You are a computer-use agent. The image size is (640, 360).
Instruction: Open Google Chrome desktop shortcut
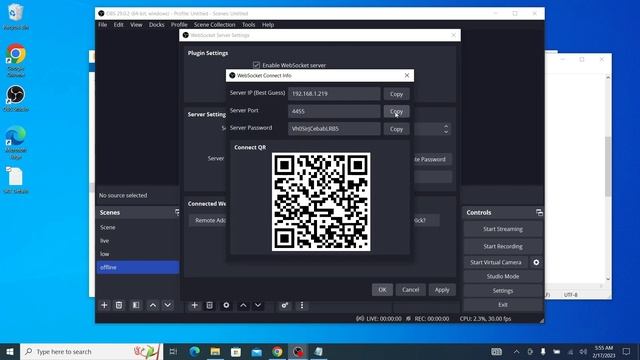pos(16,60)
